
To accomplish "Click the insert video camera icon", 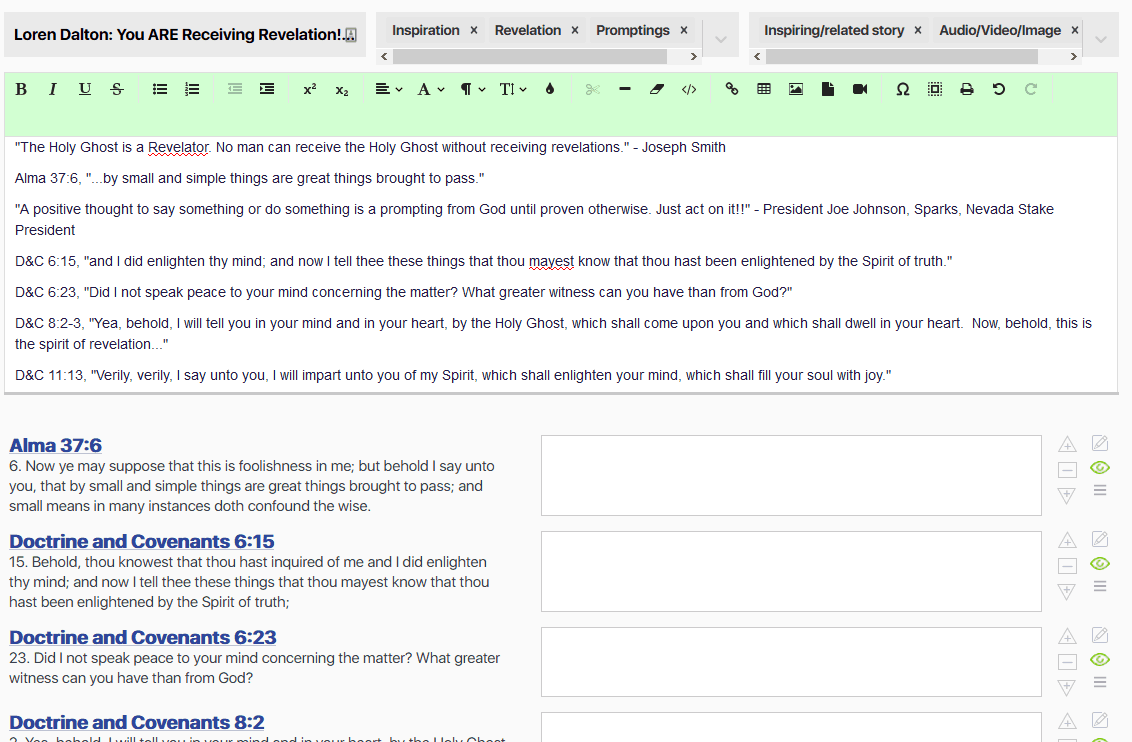I will pyautogui.click(x=860, y=89).
